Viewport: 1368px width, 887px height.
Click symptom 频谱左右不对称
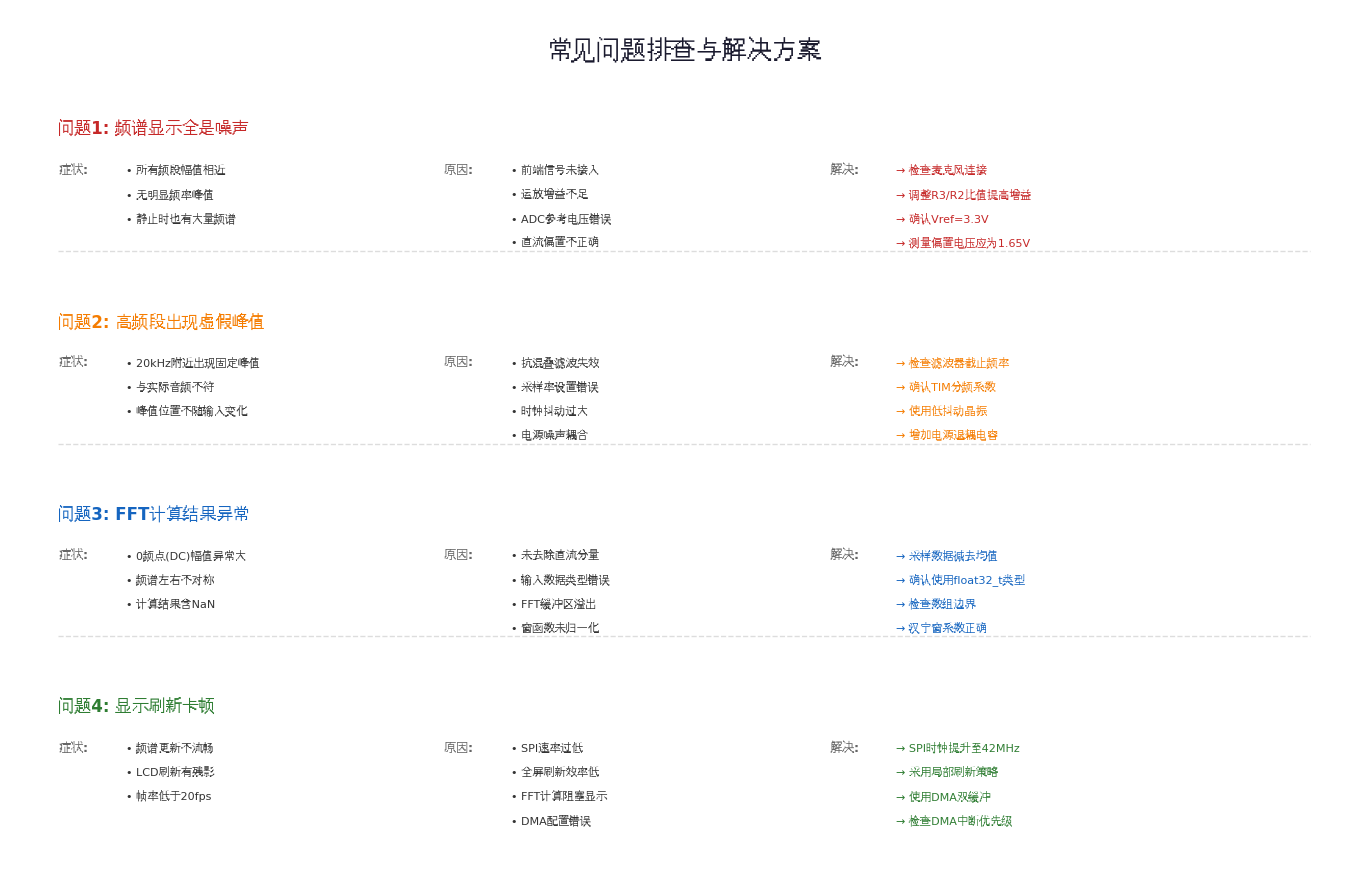click(x=175, y=580)
